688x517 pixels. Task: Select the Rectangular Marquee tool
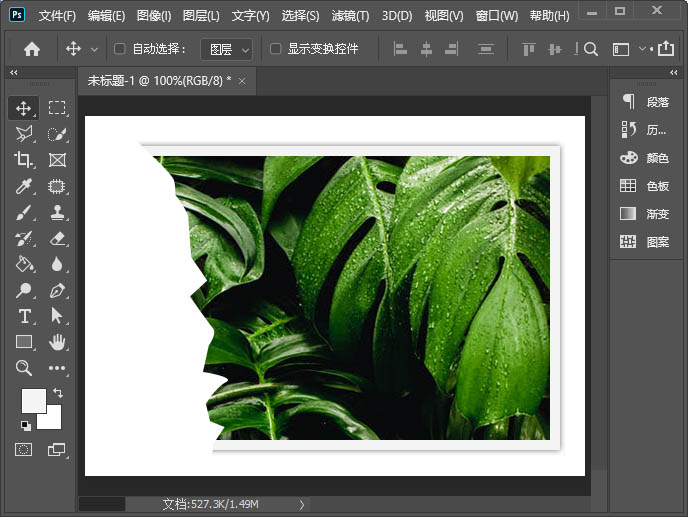click(57, 108)
